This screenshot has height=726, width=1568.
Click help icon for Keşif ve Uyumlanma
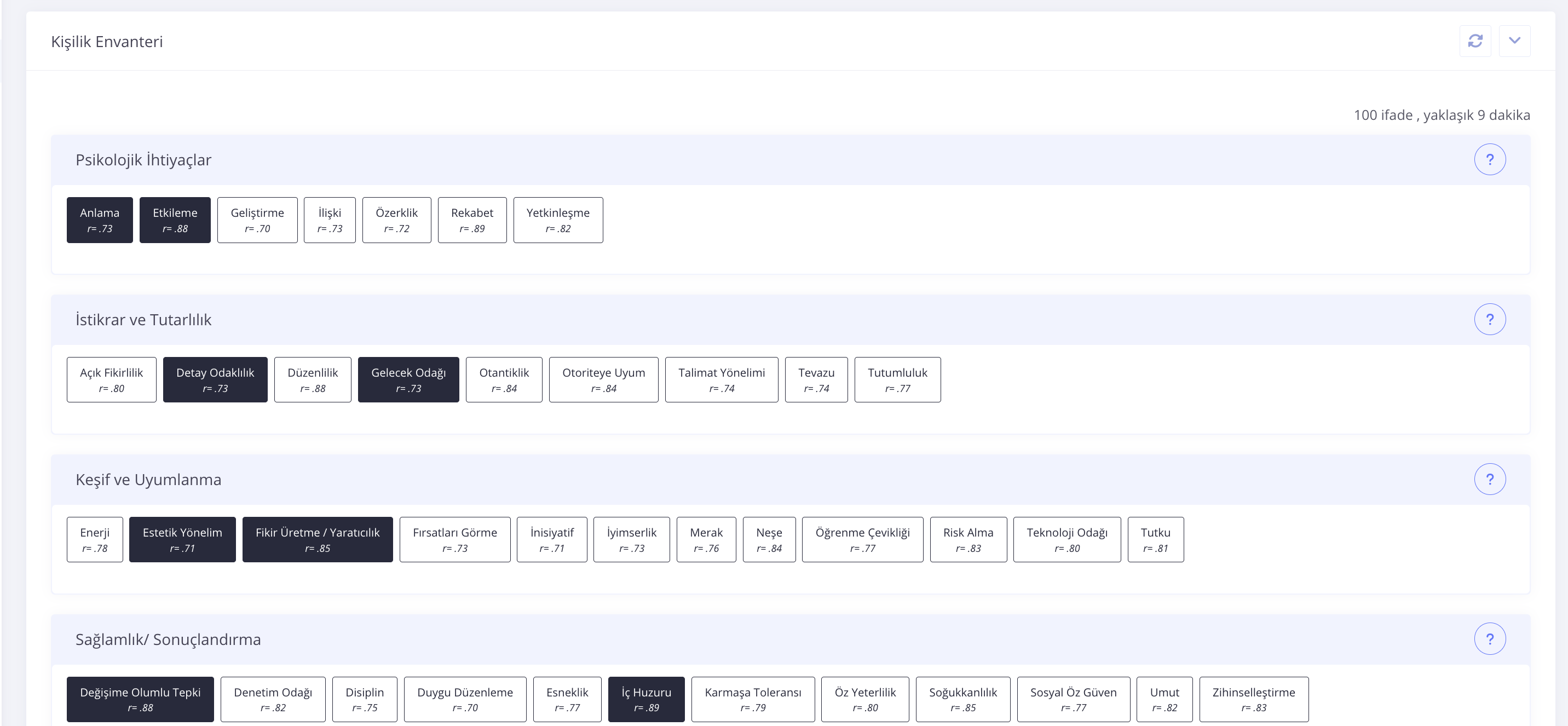coord(1490,480)
